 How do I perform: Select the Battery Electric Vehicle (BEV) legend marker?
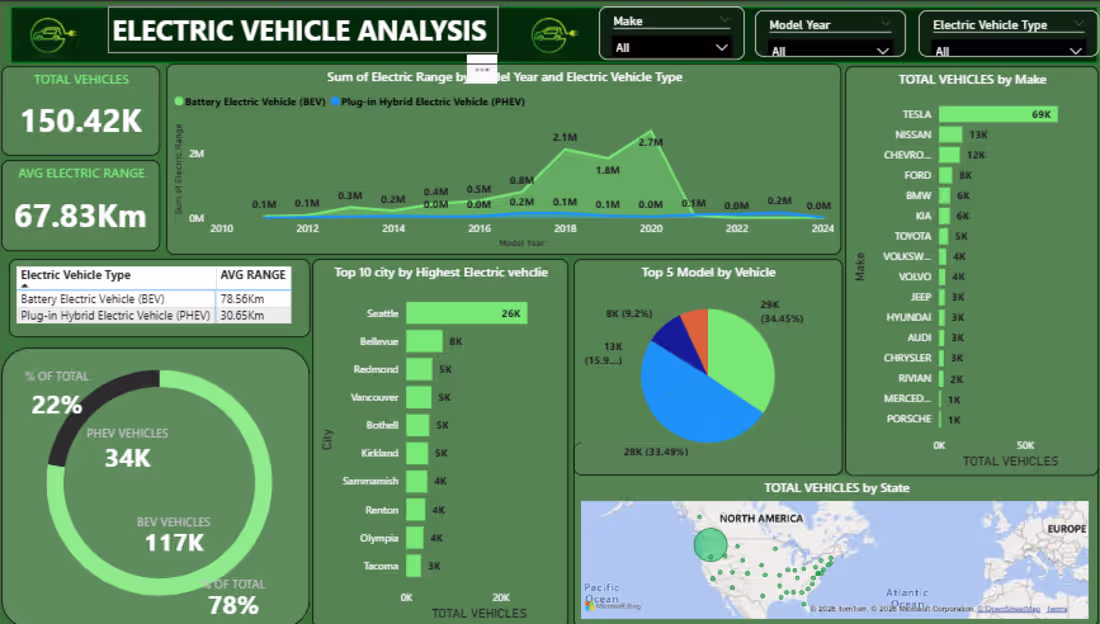pyautogui.click(x=179, y=101)
